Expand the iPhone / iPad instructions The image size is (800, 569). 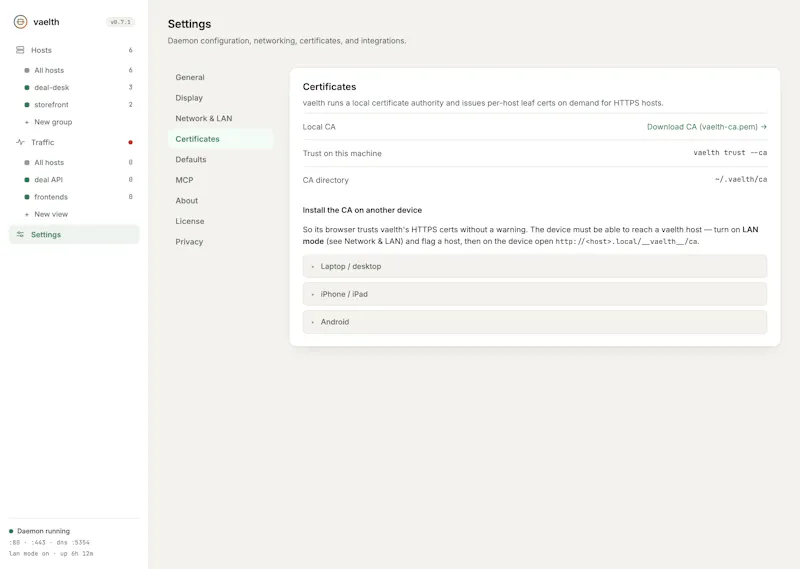tap(535, 294)
